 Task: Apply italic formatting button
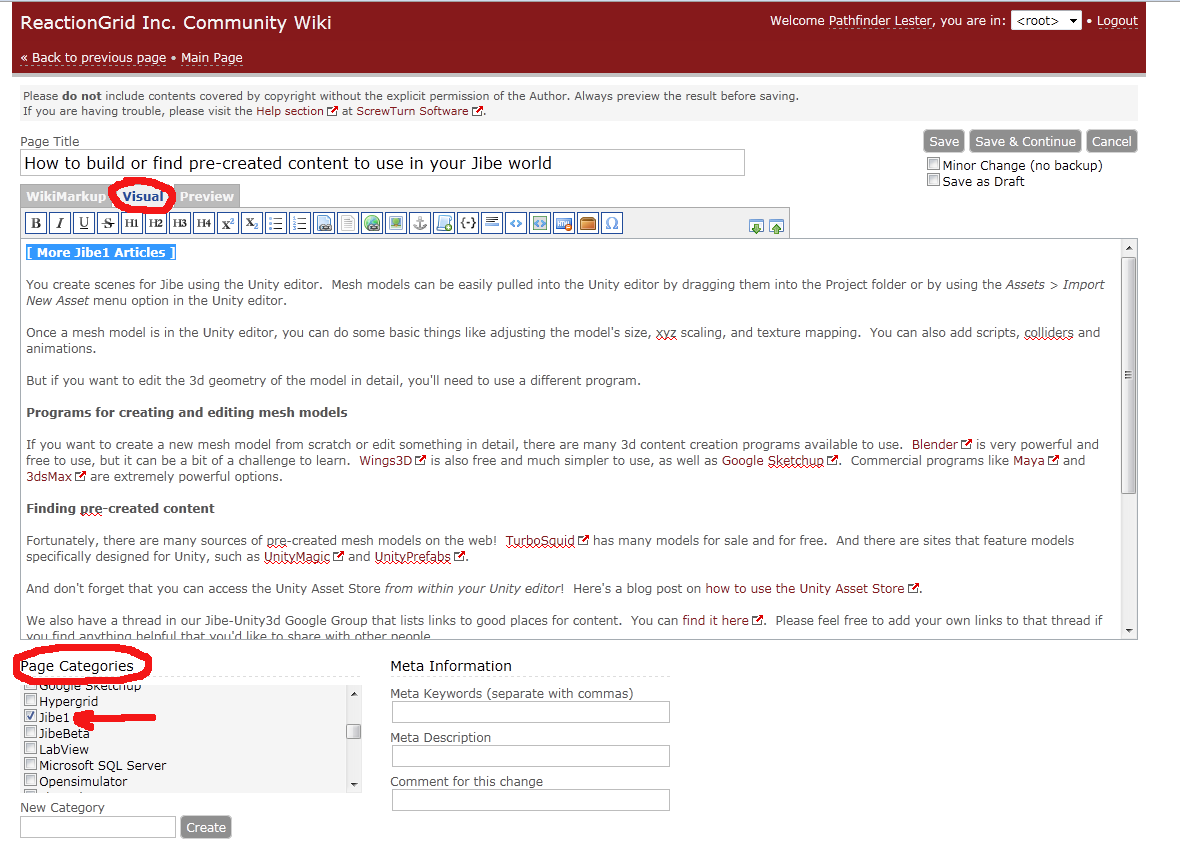pos(60,223)
